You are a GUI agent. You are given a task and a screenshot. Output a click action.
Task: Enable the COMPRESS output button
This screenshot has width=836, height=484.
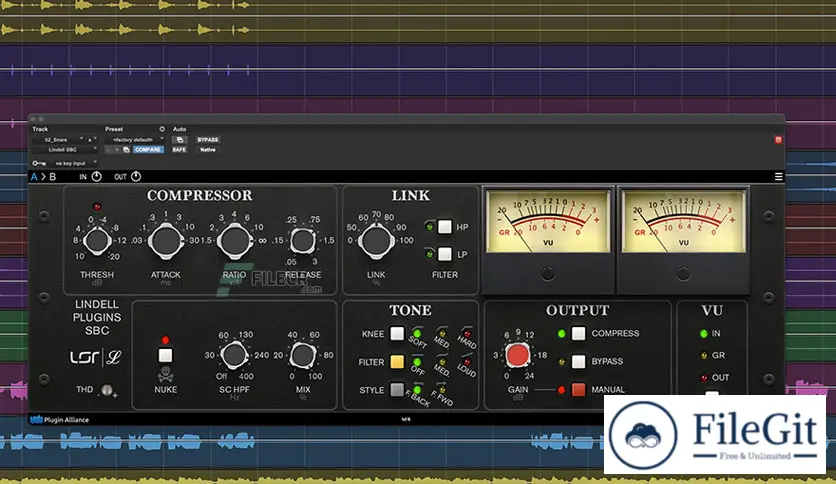click(x=578, y=334)
